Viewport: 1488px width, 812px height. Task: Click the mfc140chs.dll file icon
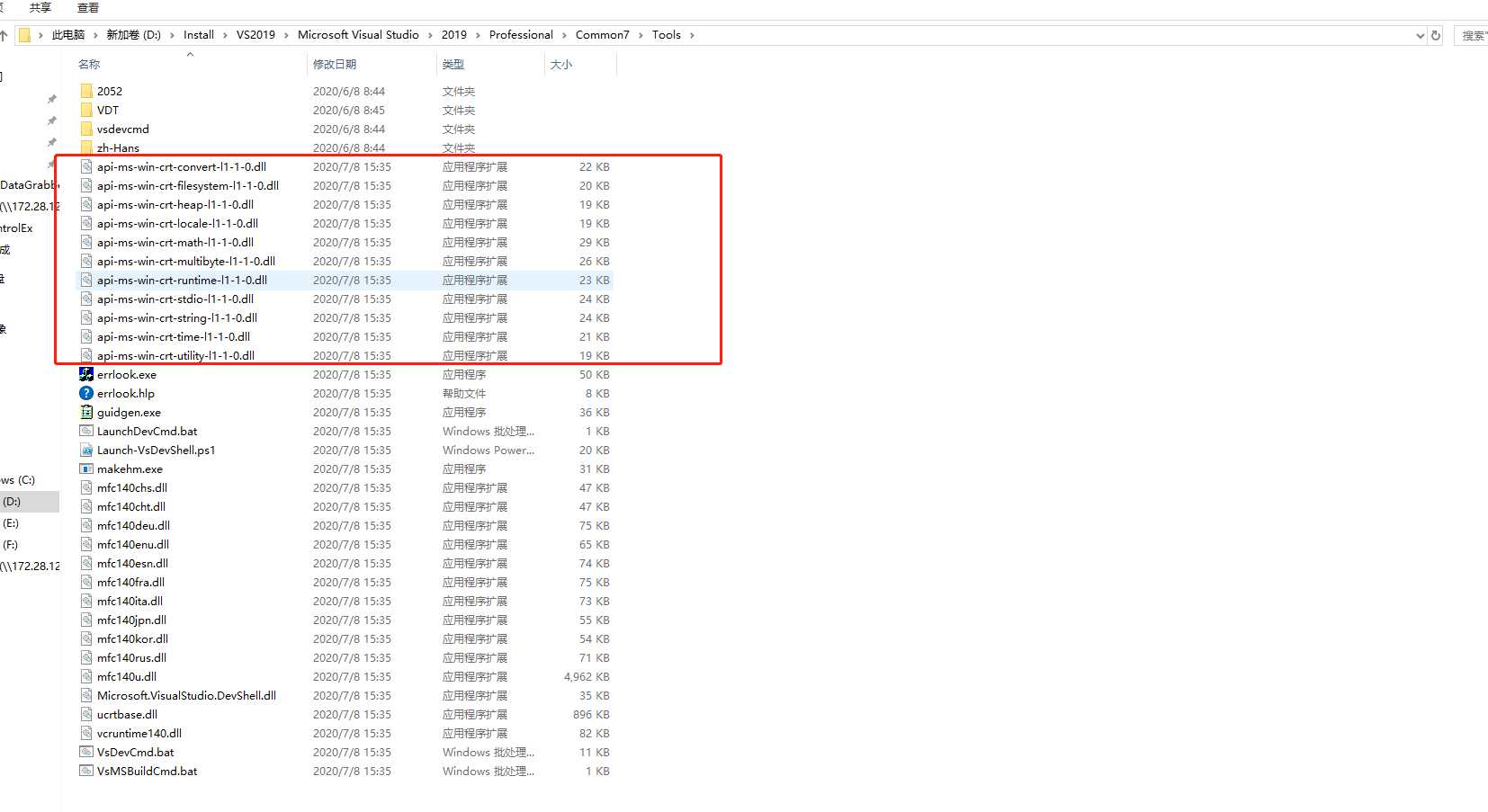click(86, 487)
